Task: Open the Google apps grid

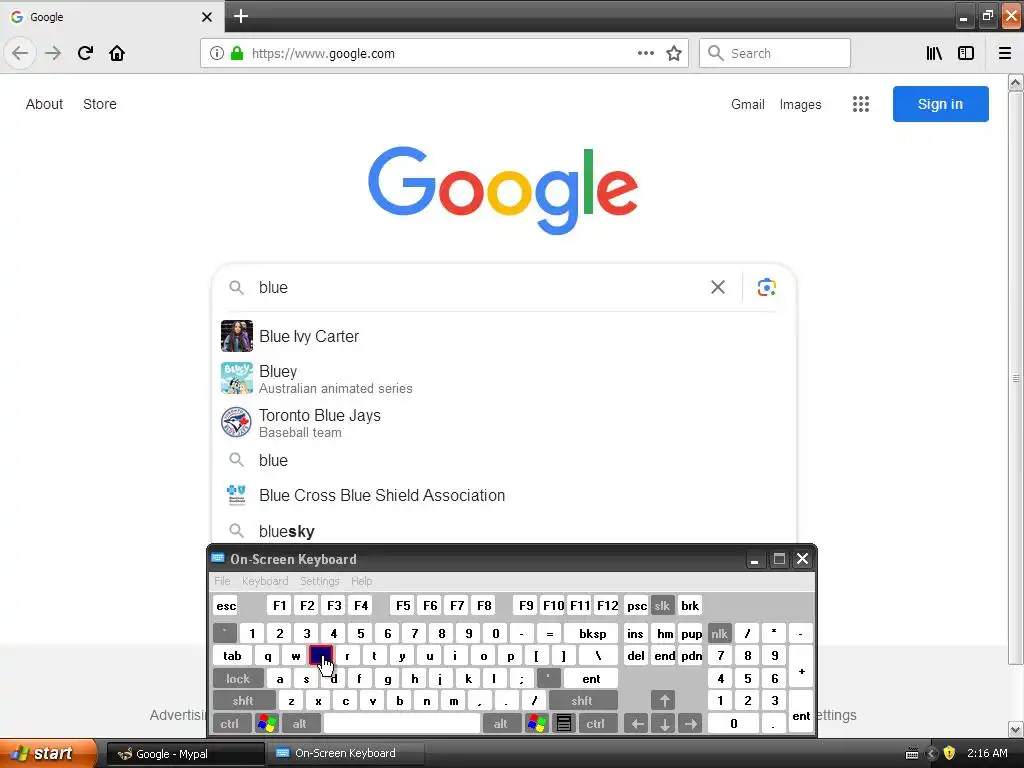Action: [861, 104]
